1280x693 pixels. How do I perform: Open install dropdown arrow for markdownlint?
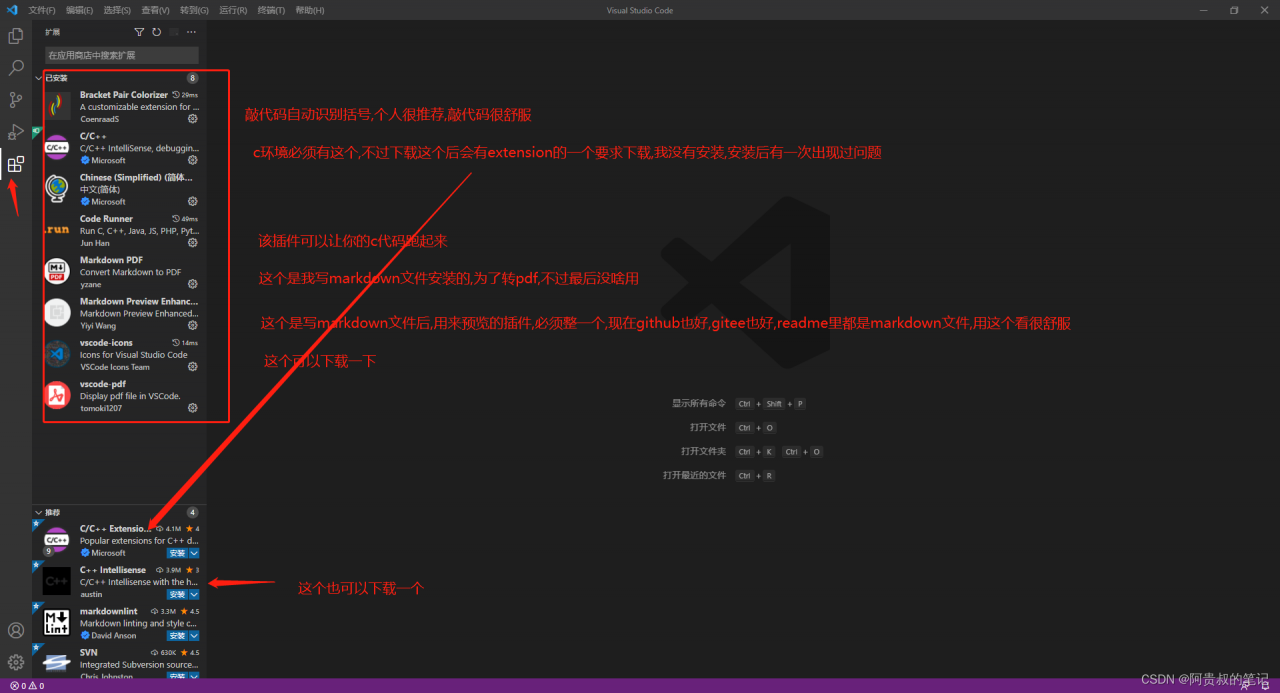tap(194, 635)
